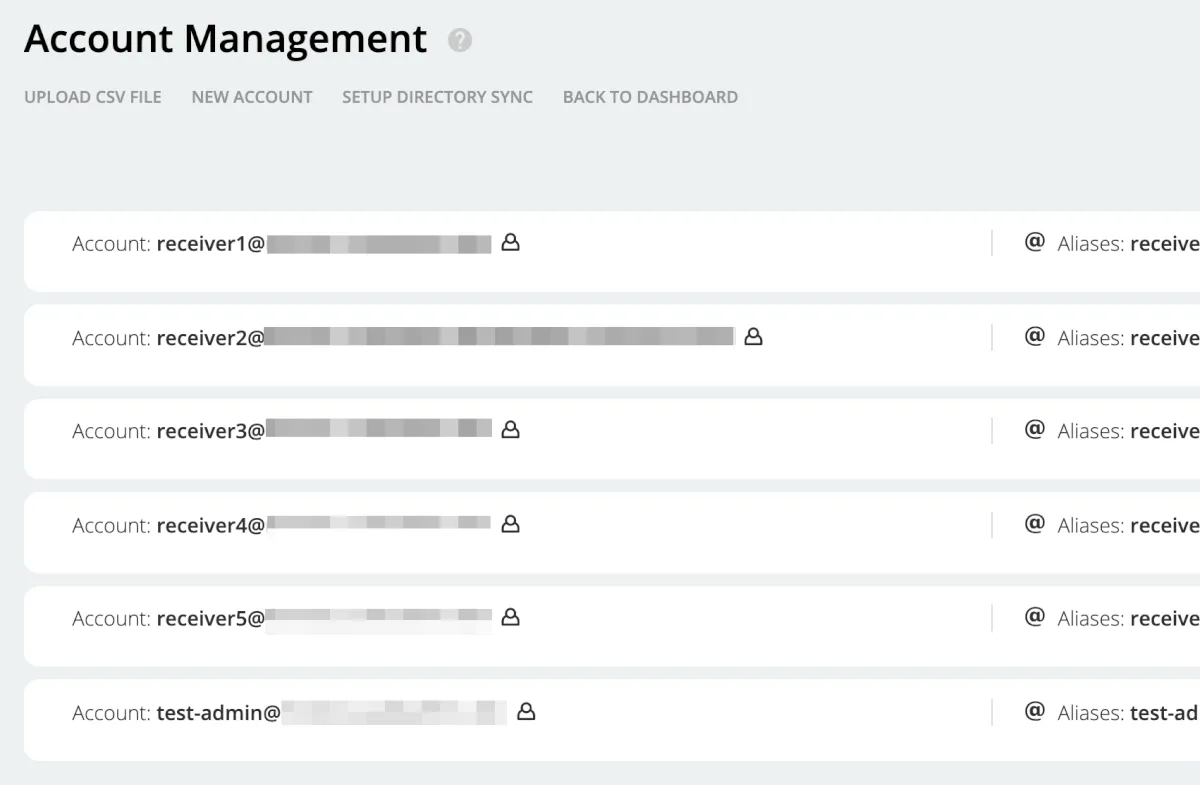Open Setup Directory Sync
The width and height of the screenshot is (1200, 785).
pos(437,97)
